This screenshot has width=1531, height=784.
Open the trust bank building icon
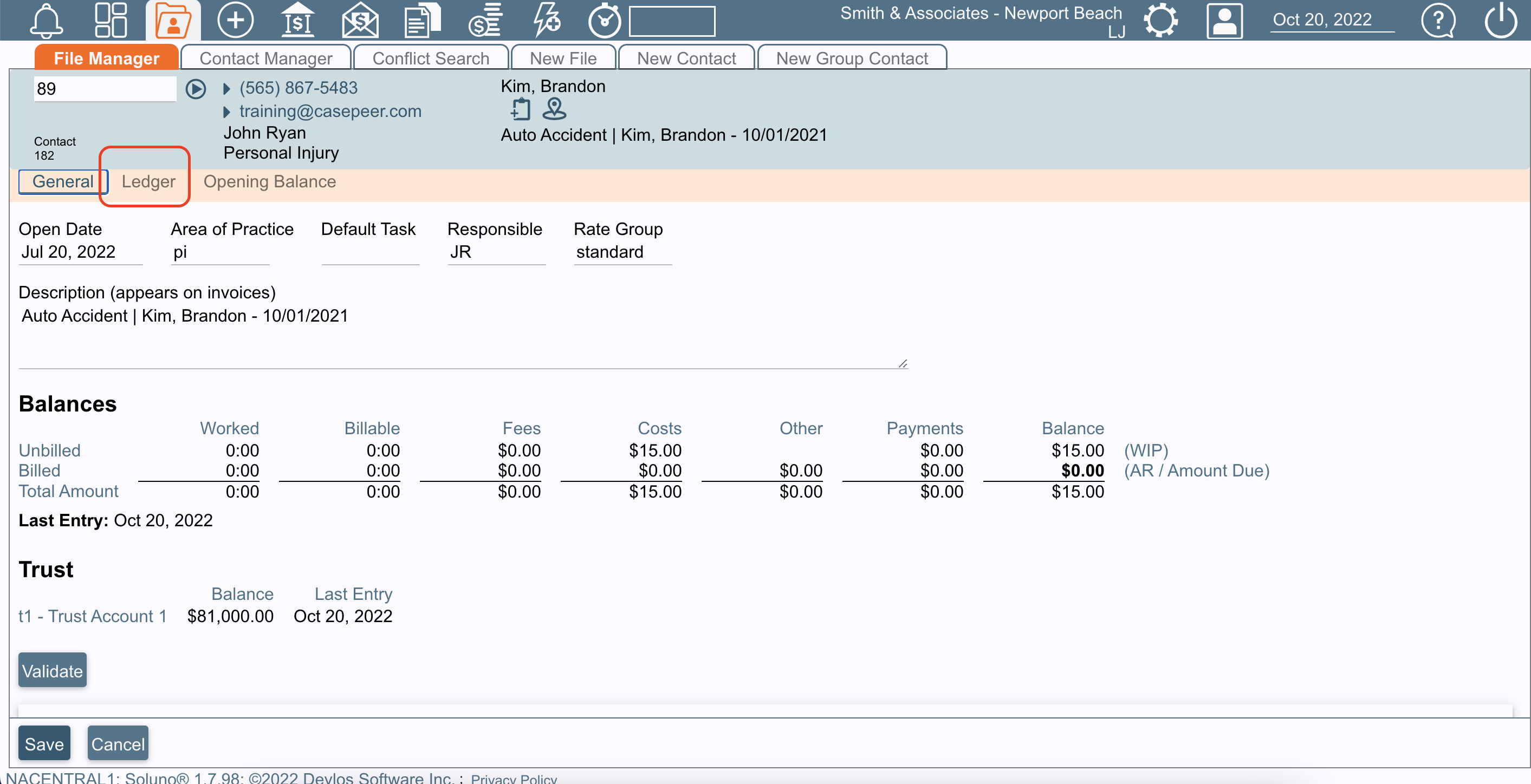(x=297, y=21)
